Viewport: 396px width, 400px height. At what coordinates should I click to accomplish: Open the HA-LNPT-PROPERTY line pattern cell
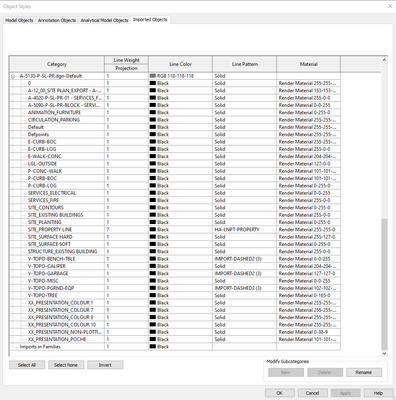(x=244, y=229)
